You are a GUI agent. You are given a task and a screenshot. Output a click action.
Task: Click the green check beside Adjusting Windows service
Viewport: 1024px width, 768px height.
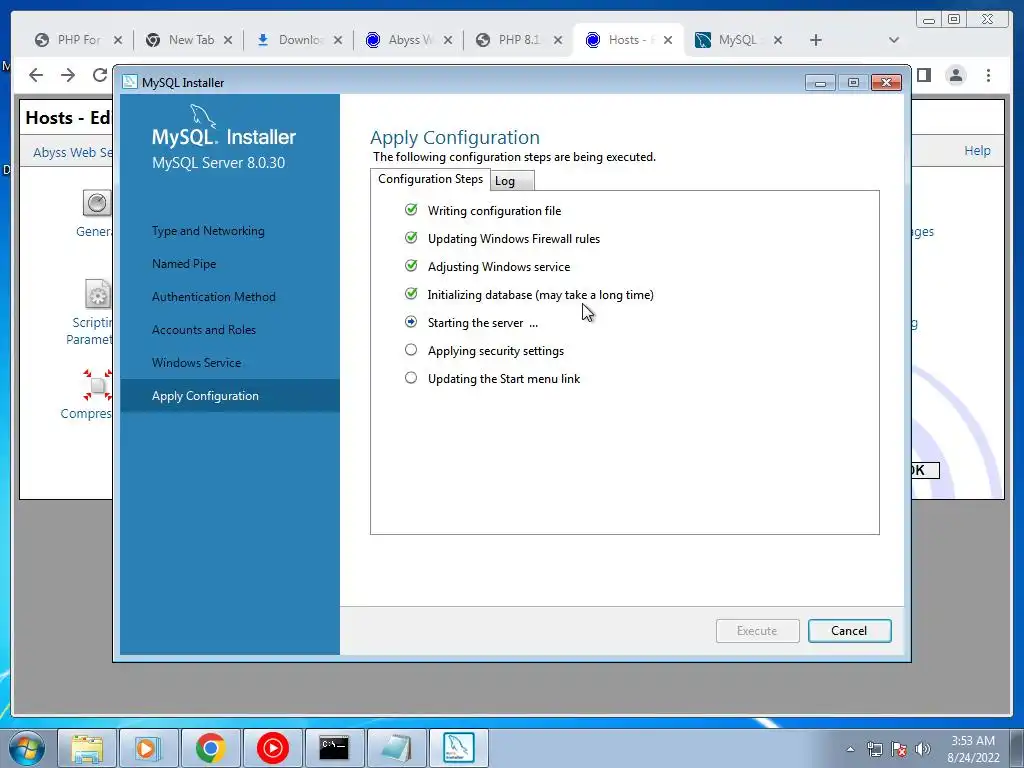point(411,266)
